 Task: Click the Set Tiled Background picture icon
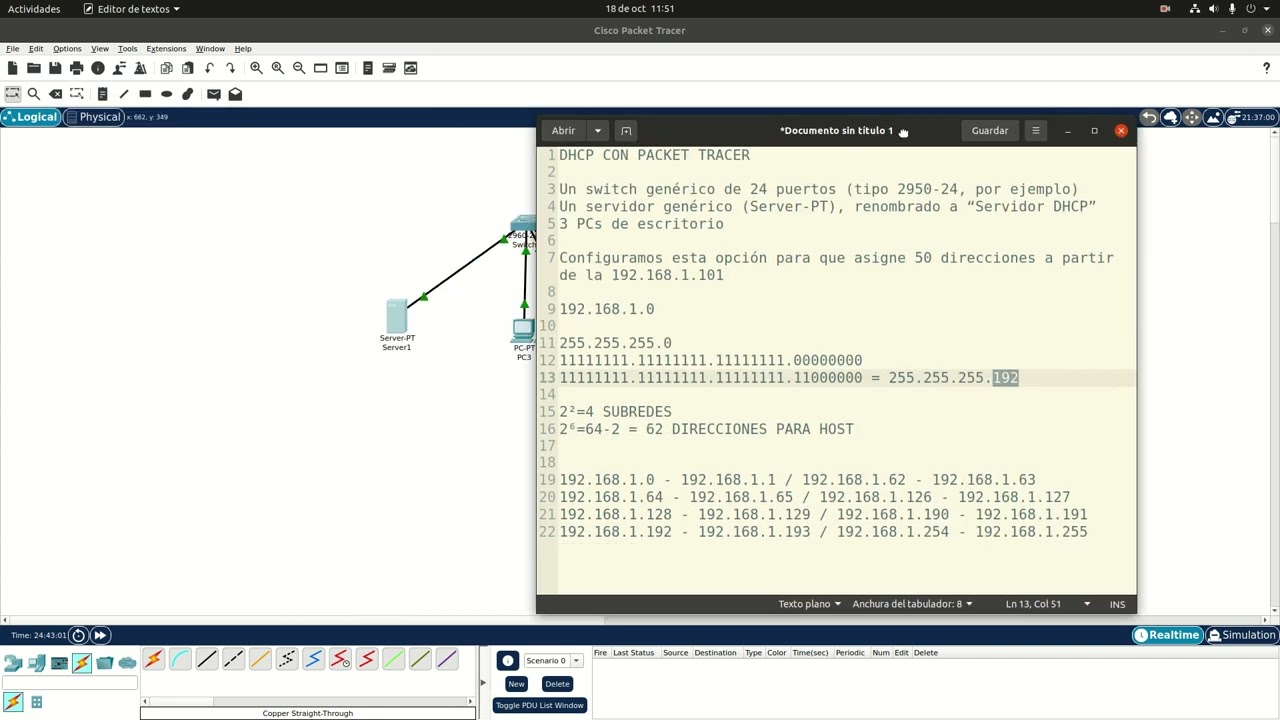coord(1213,117)
